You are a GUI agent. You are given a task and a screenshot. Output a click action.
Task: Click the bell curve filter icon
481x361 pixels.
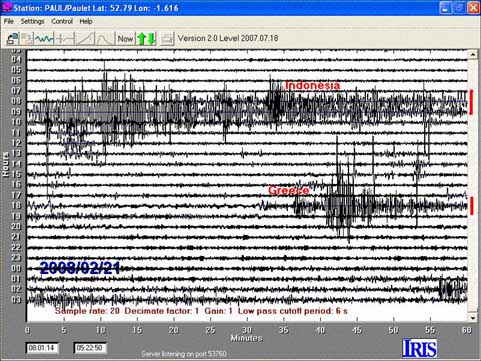tap(104, 39)
